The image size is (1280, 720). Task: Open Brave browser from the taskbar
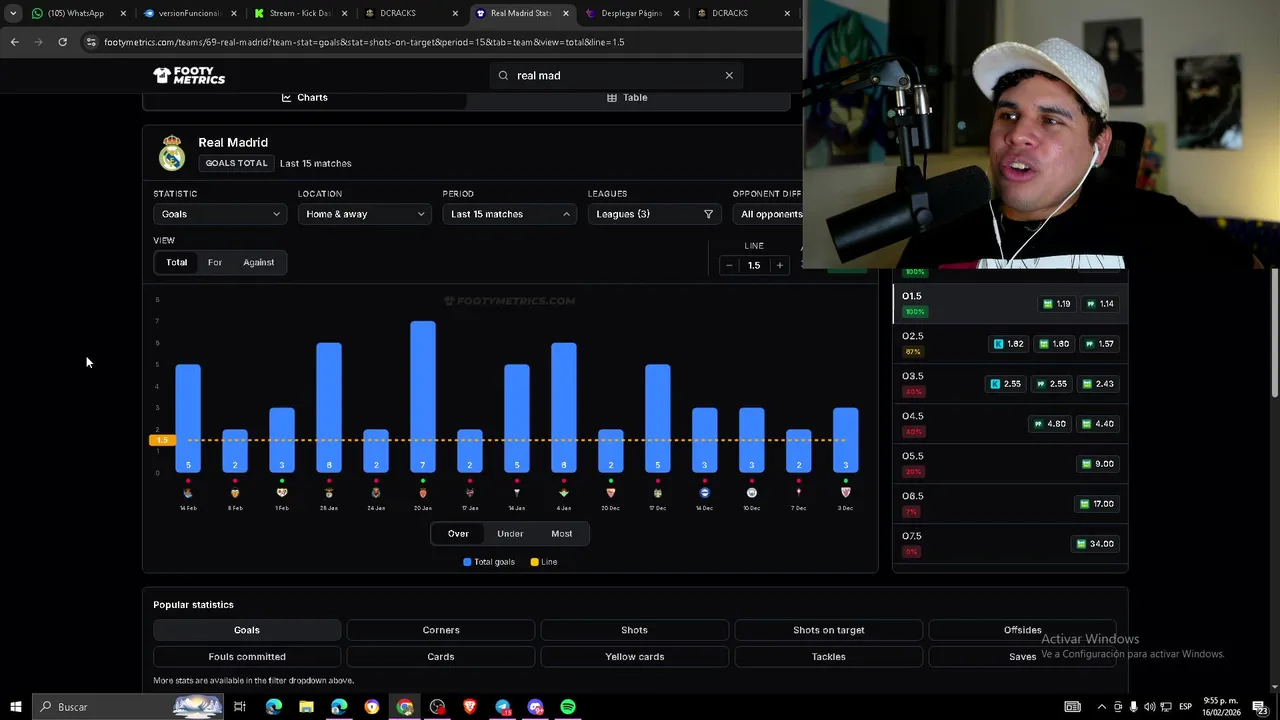[x=470, y=707]
